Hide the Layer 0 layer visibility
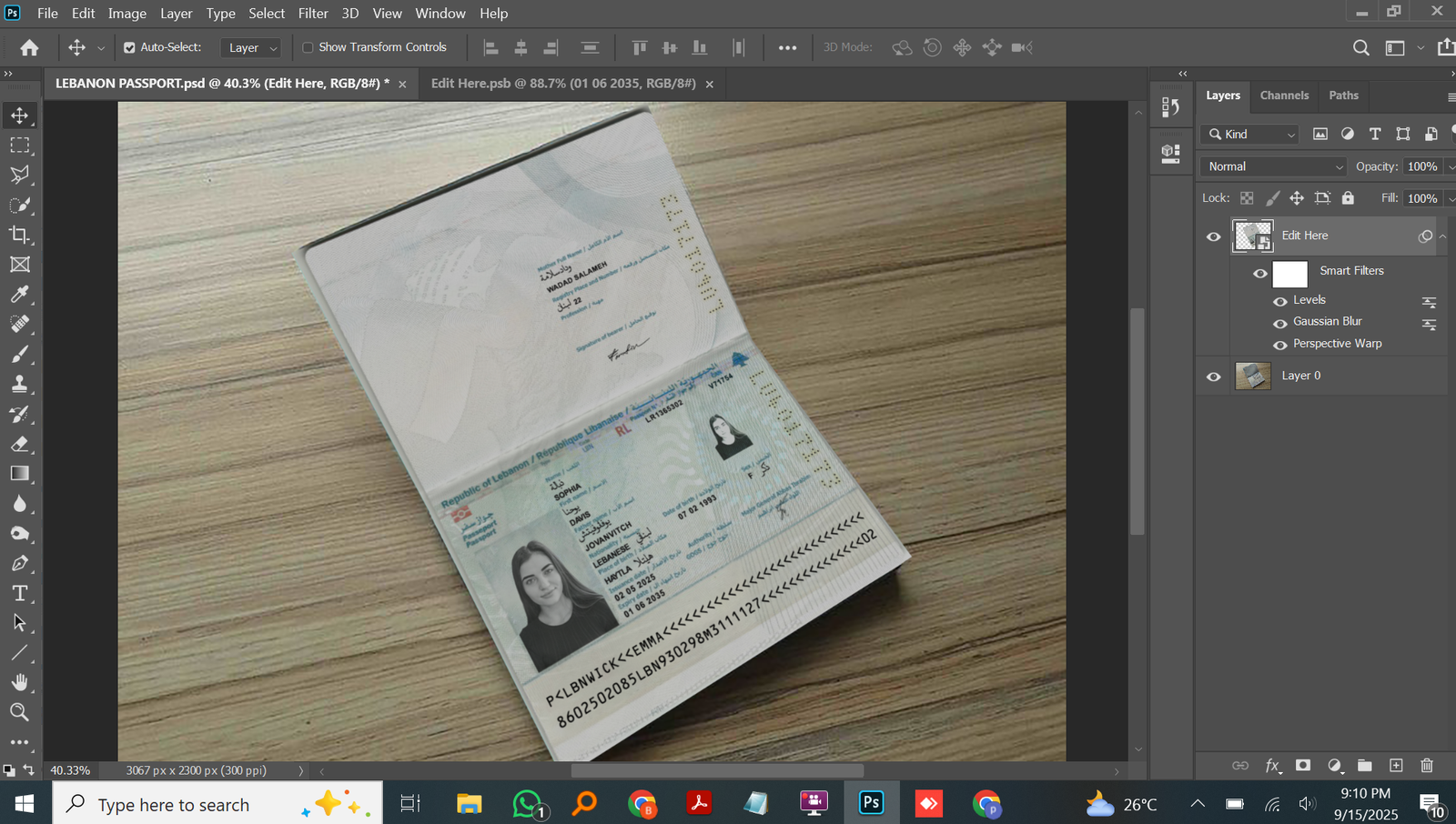Screen dimensions: 1456x824 tap(1213, 377)
